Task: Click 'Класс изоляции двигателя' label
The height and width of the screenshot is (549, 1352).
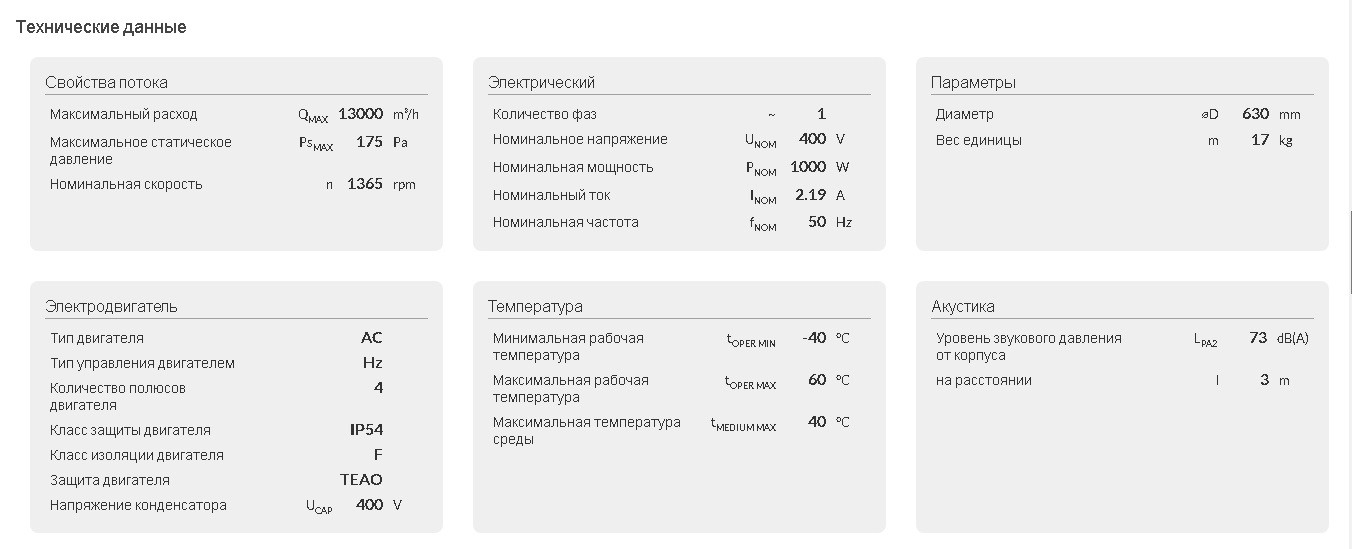Action: click(137, 455)
